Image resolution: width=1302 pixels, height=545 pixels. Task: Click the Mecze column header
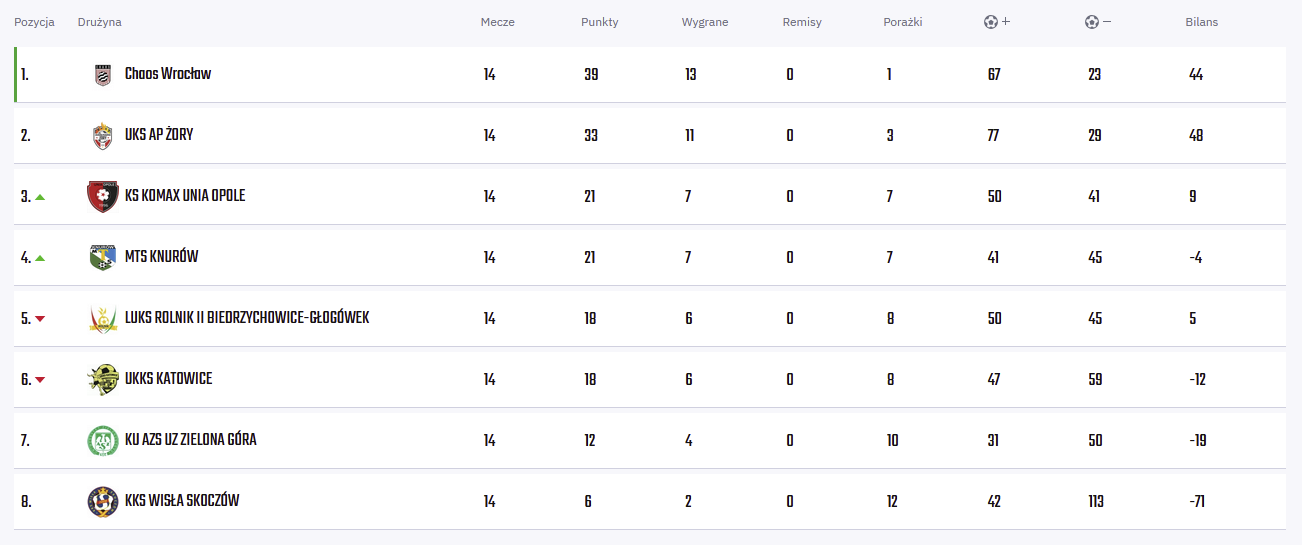pyautogui.click(x=497, y=22)
